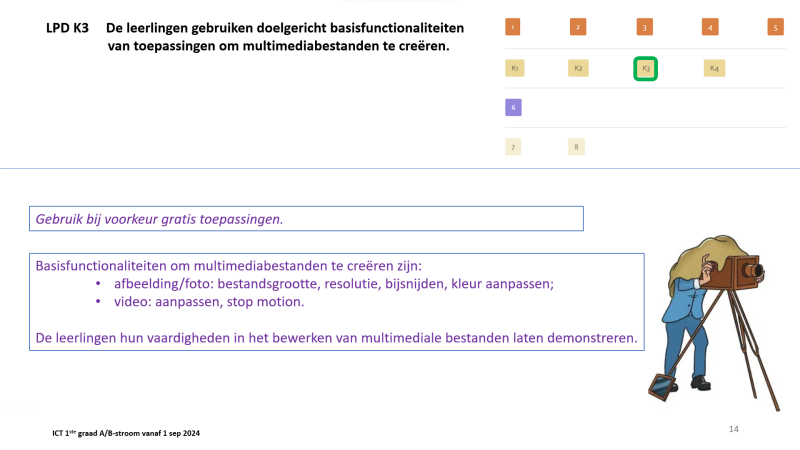Click the slide page number 14
This screenshot has height=450, width=800.
[x=734, y=428]
